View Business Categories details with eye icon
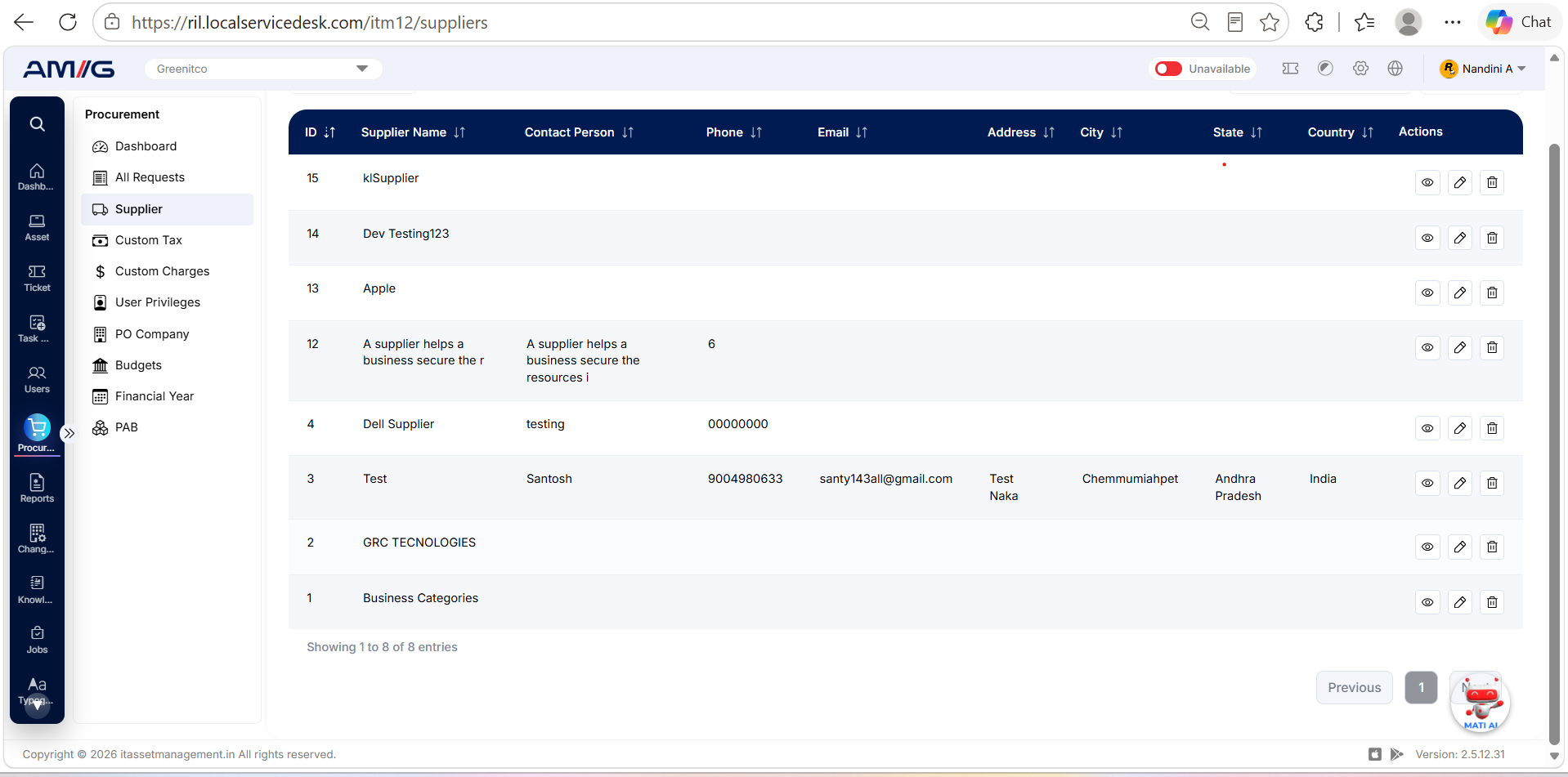 pos(1427,602)
